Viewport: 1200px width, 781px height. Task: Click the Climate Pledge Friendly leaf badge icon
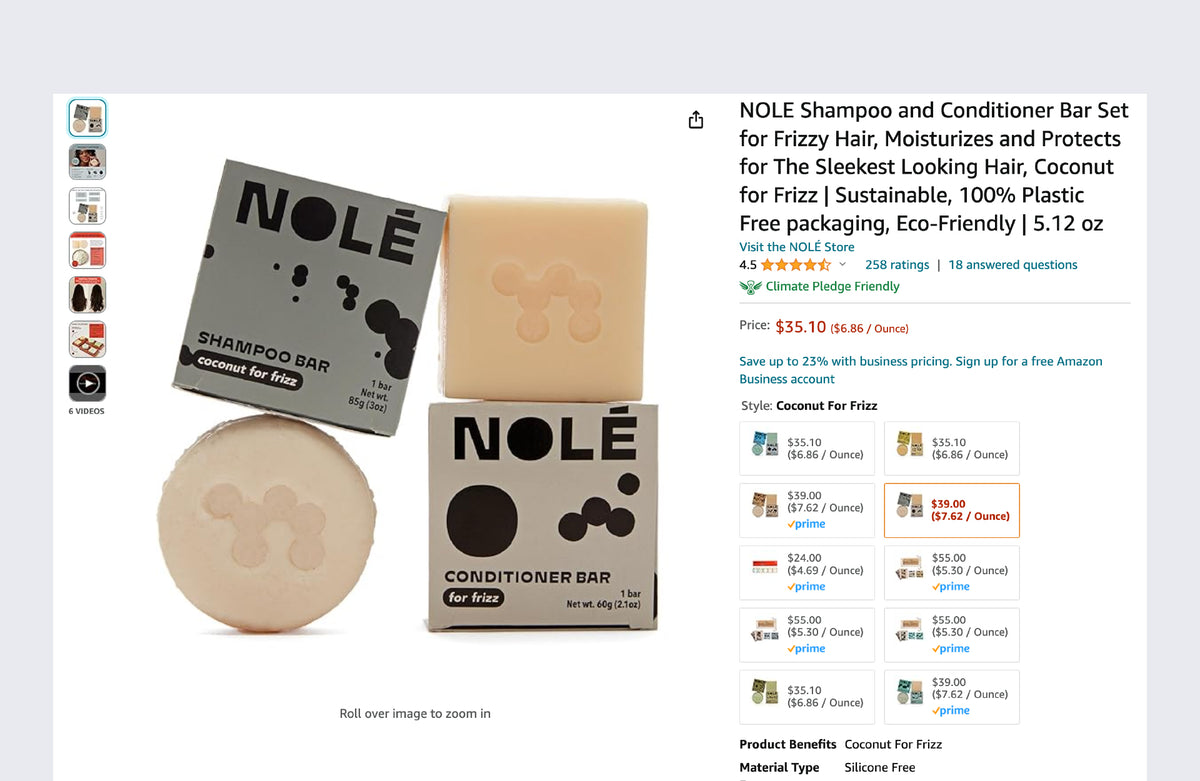point(750,287)
